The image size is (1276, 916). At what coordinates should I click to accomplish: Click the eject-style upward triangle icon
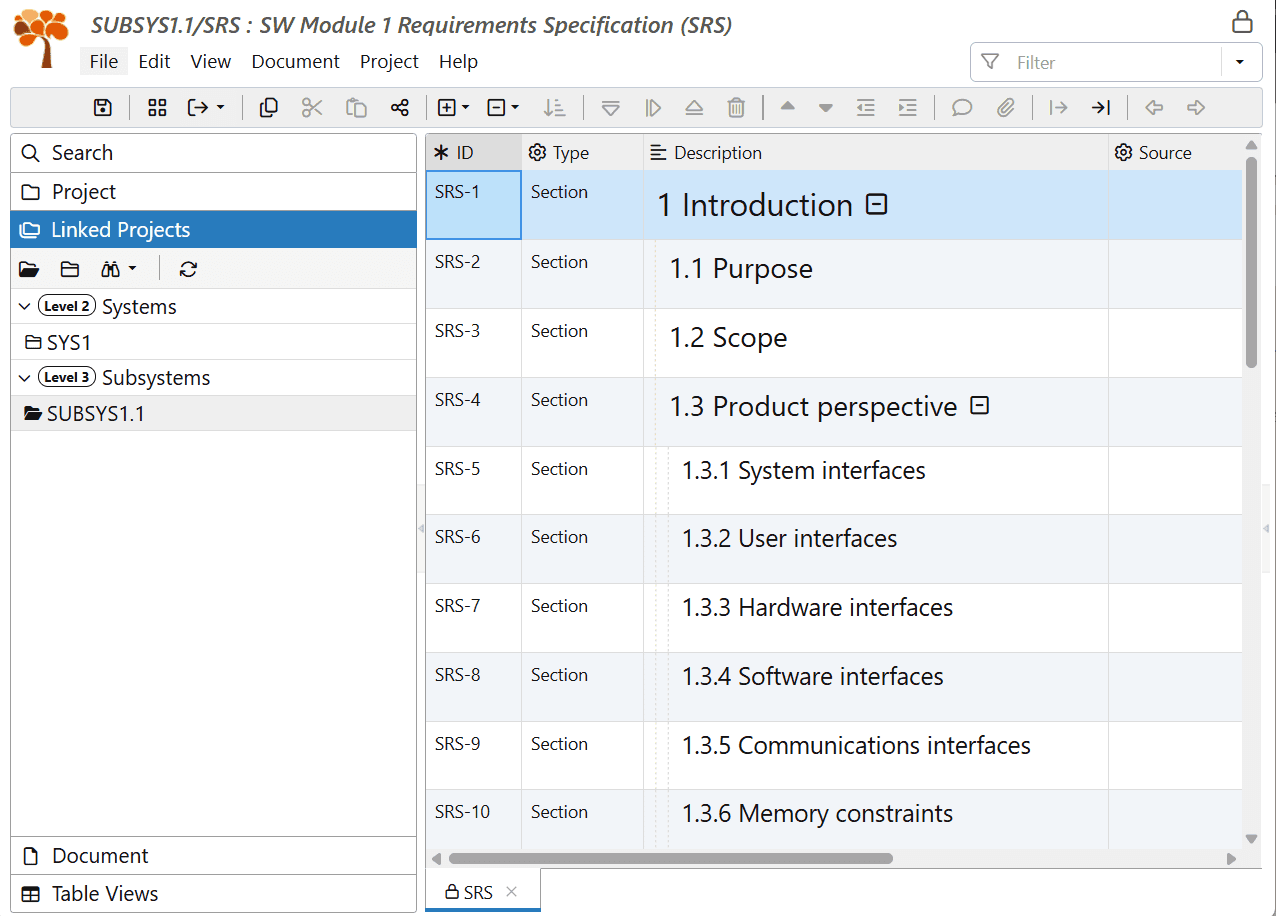(694, 108)
